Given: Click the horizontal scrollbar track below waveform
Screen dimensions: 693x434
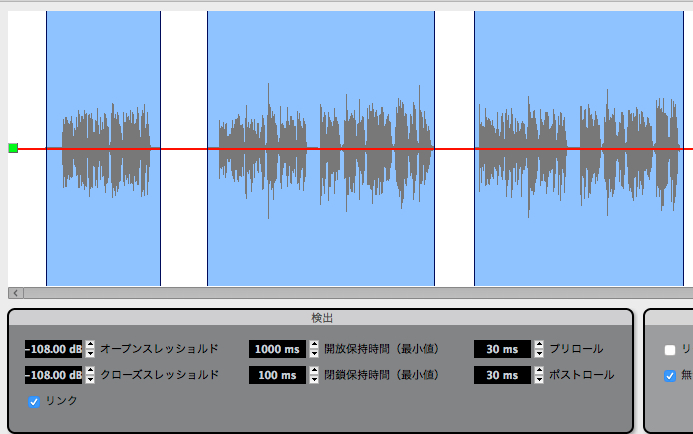Looking at the screenshot, I should coord(358,293).
